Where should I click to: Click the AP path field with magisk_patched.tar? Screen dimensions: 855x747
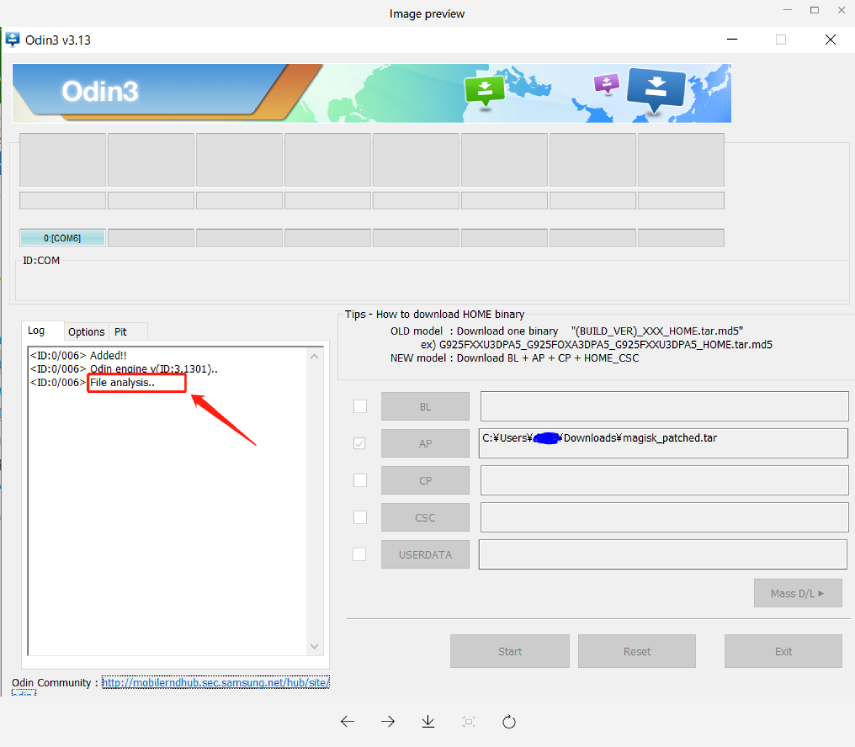(664, 443)
